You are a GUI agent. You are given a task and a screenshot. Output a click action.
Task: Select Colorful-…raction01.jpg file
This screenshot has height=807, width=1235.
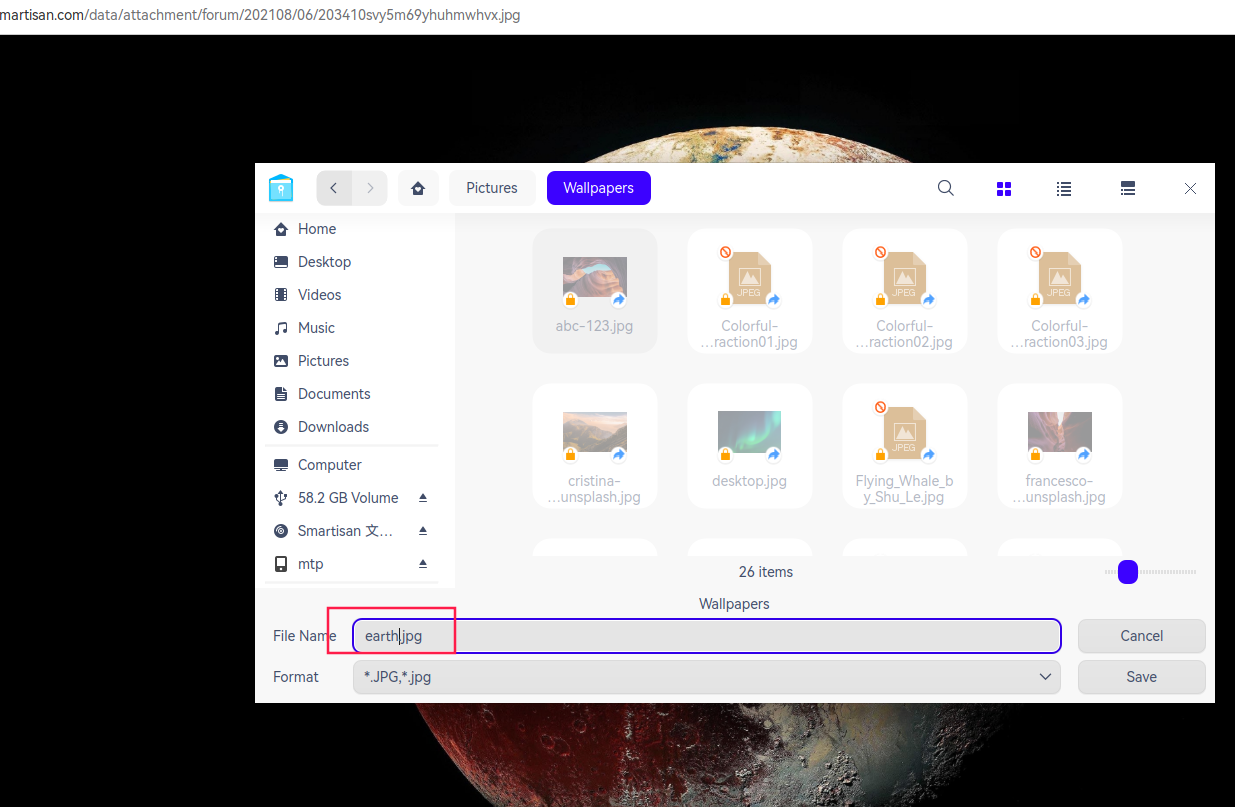(750, 291)
